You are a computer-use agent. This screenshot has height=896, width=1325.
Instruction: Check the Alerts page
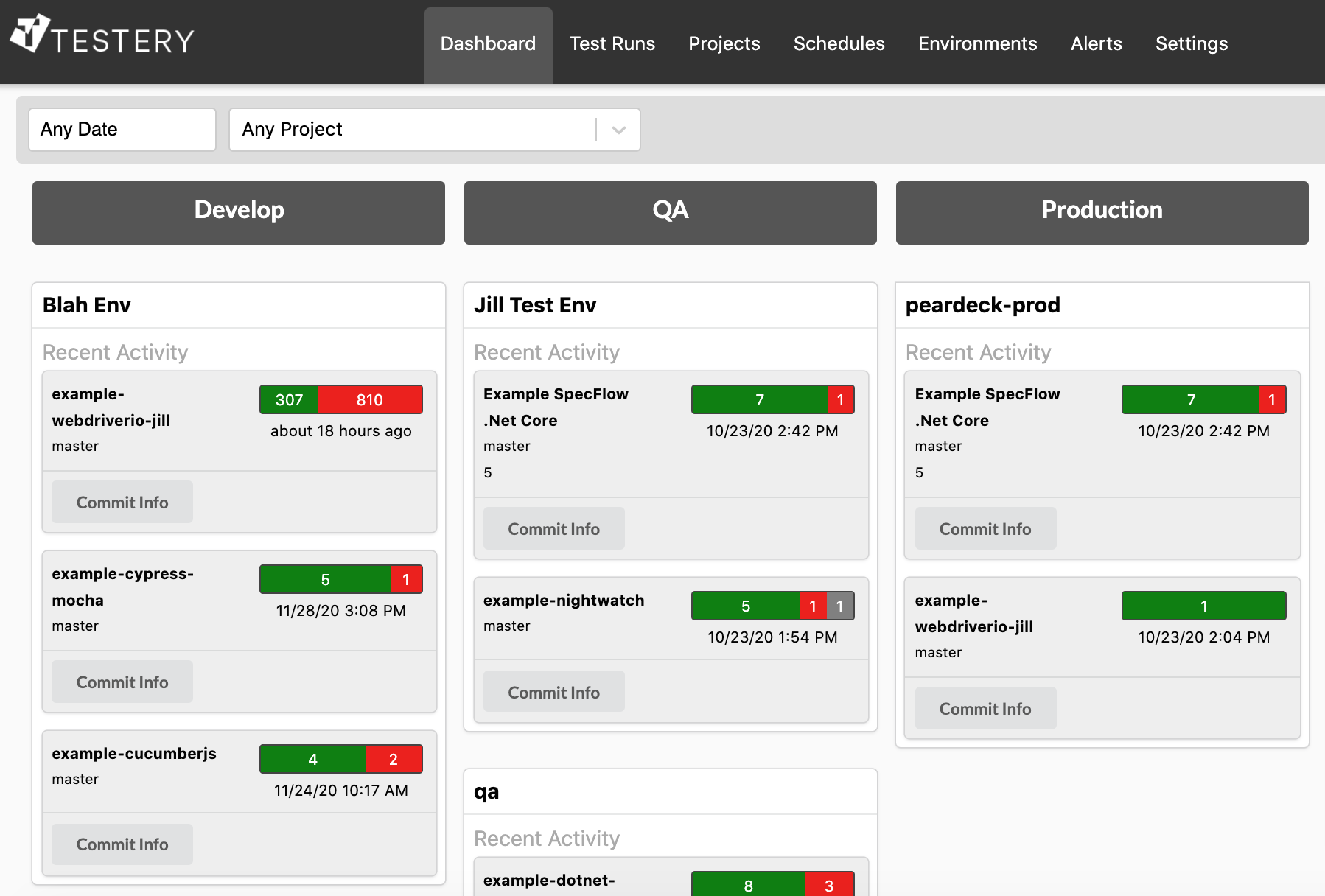pos(1096,43)
